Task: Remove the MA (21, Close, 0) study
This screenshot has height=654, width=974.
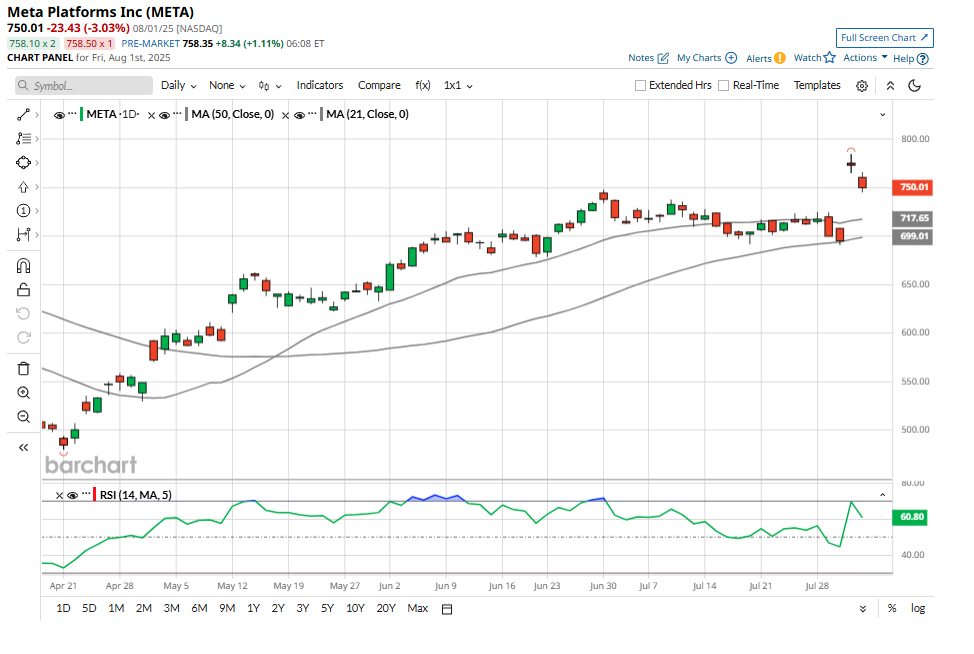Action: point(285,116)
